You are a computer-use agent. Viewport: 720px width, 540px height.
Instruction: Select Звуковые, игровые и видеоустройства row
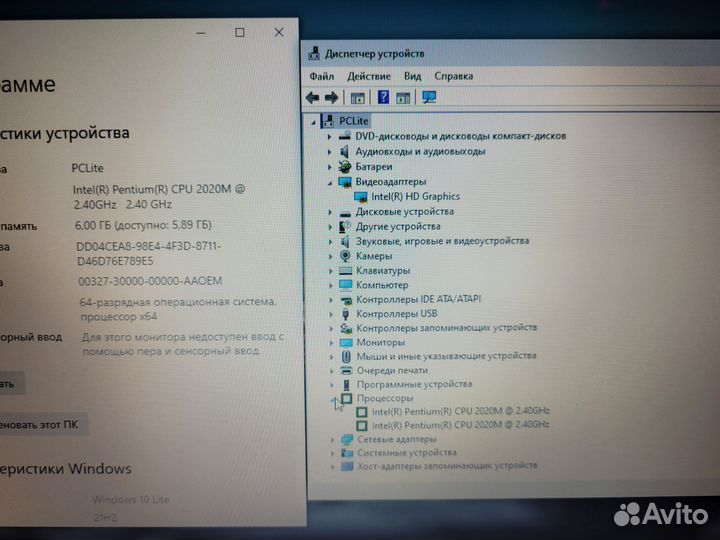coord(443,241)
